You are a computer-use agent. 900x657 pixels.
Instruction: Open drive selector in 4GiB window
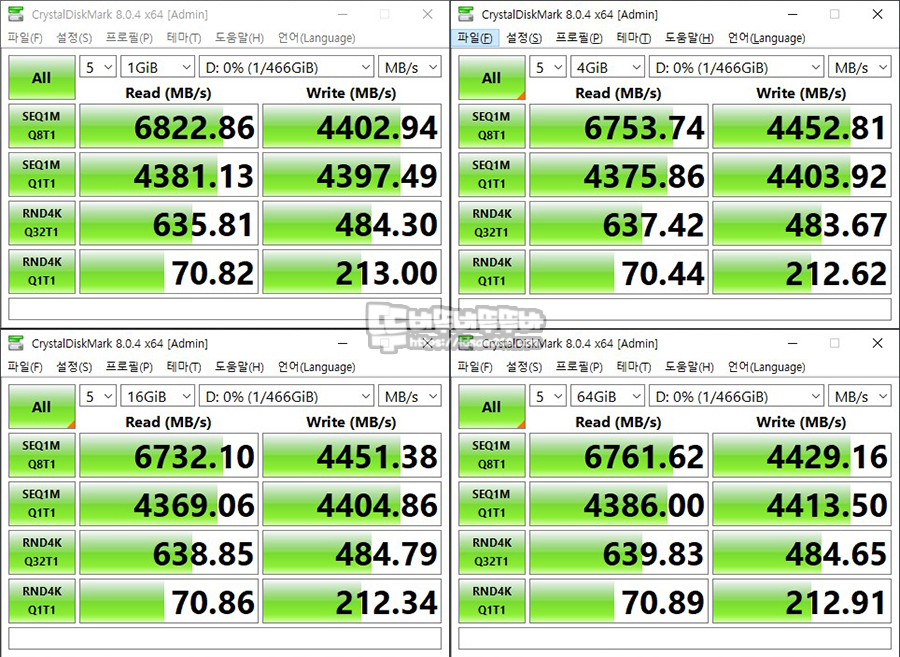736,67
